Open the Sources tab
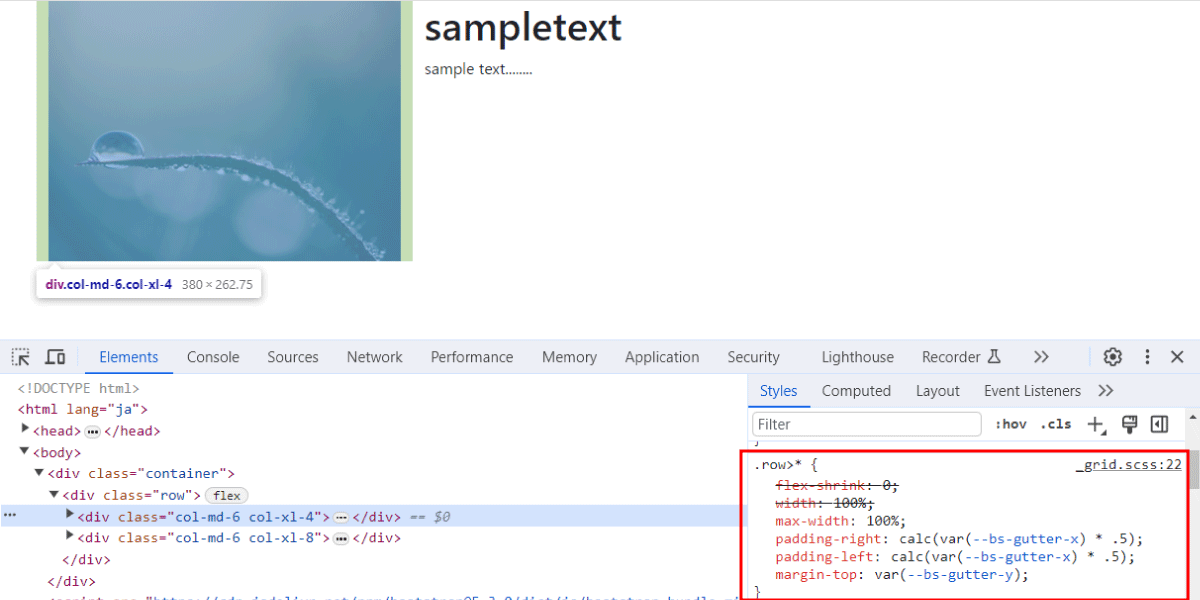Image resolution: width=1200 pixels, height=600 pixels. coord(293,357)
